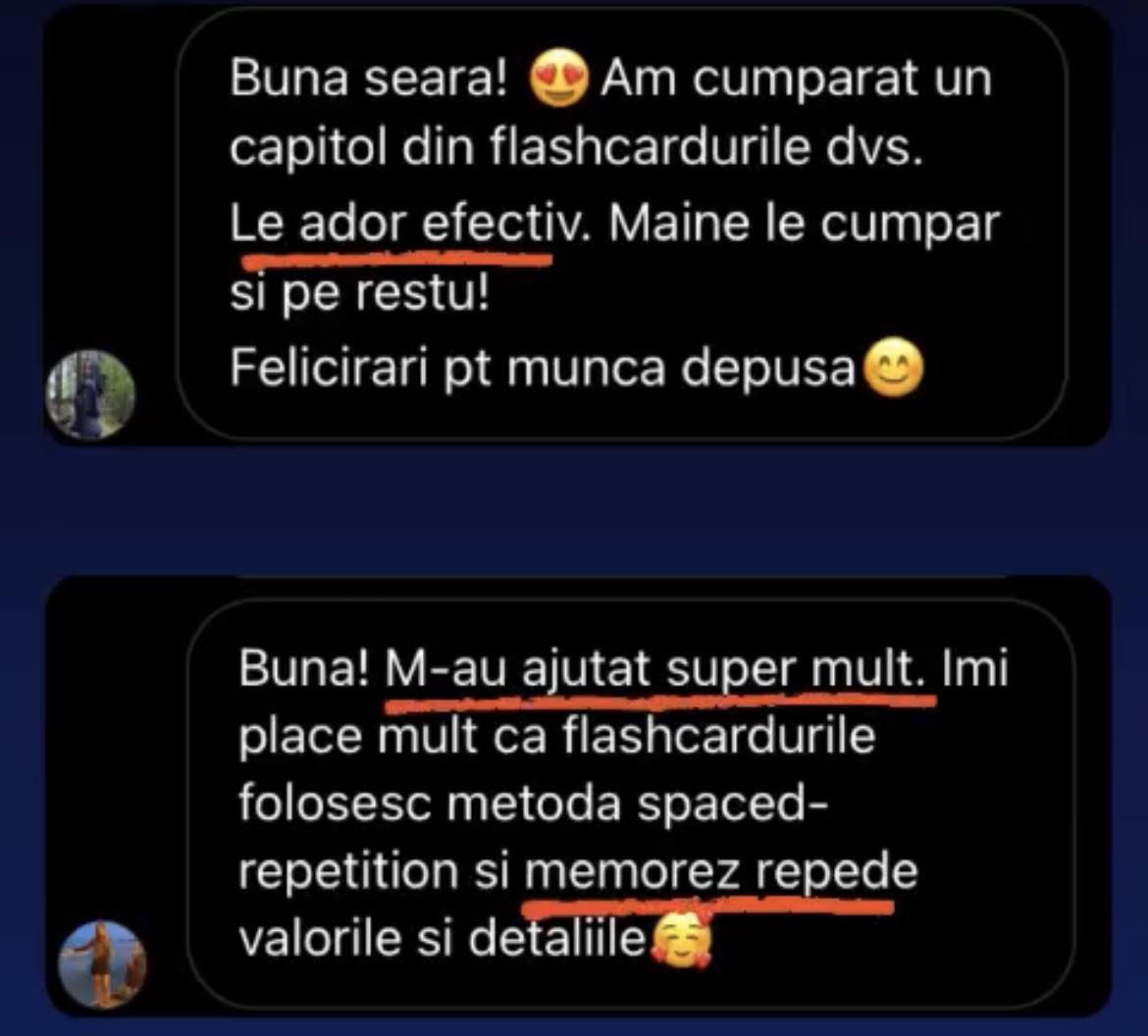Screen dimensions: 1148x1036
Task: Click the smiling emoji after 'munca depusa'
Action: pos(893,368)
